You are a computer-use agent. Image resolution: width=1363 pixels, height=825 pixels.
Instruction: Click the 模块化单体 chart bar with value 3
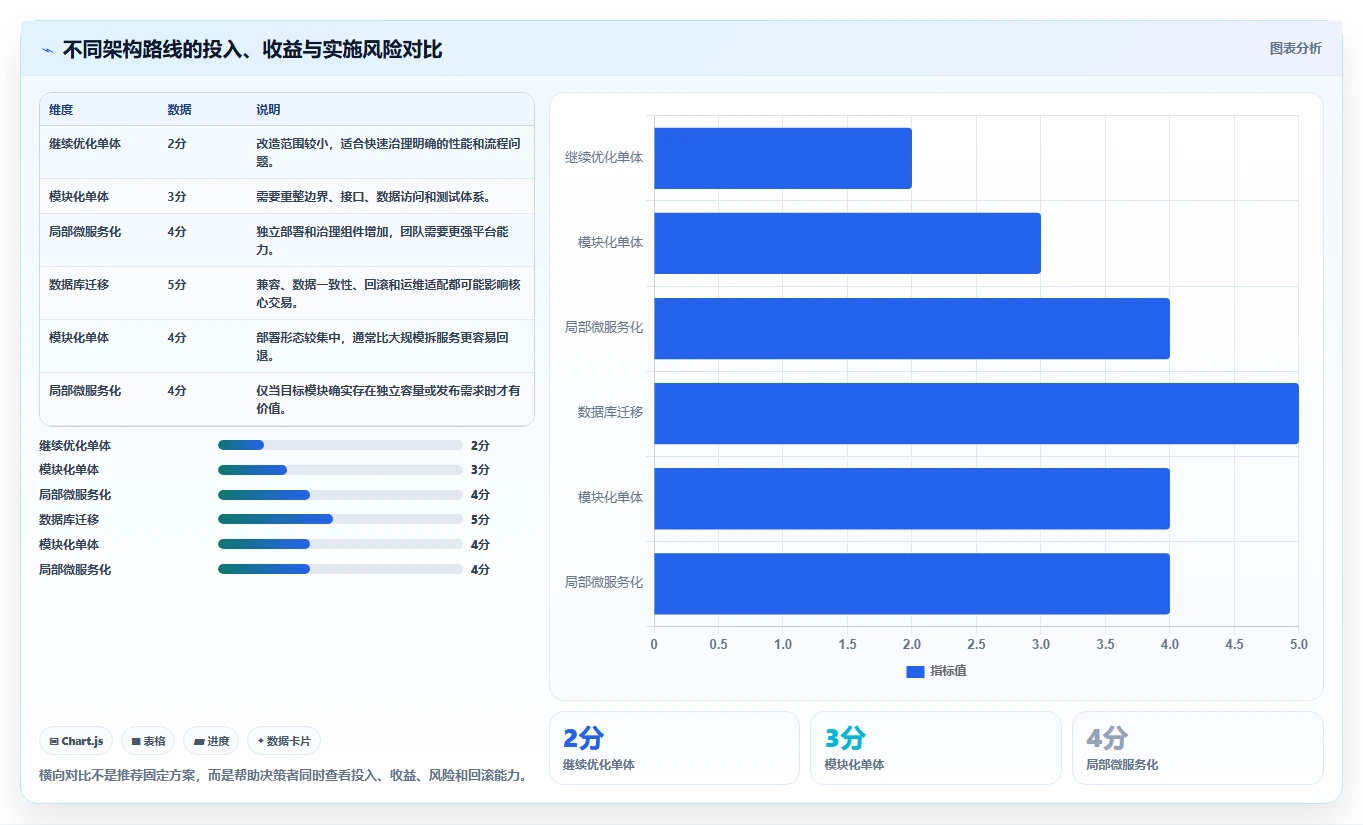click(847, 243)
